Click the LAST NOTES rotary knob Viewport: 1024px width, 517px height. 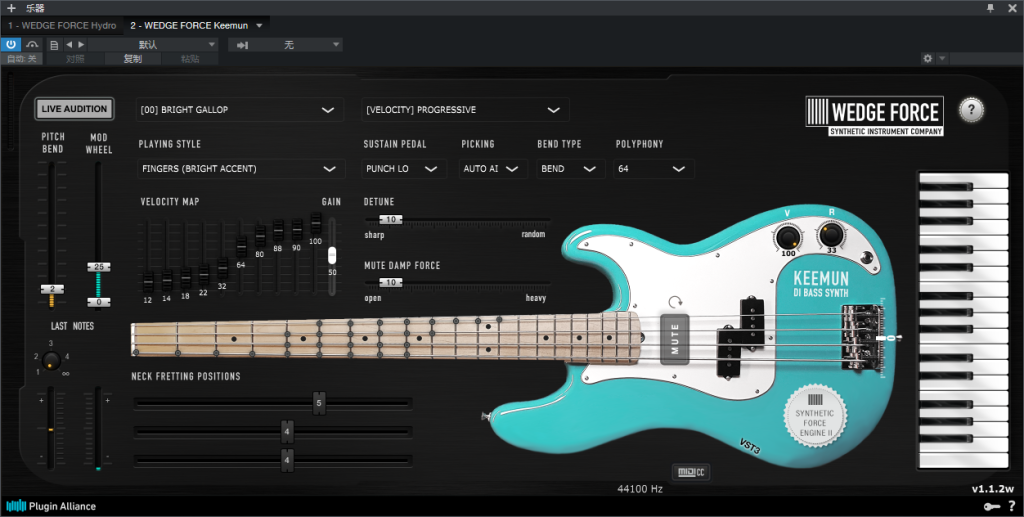51,360
